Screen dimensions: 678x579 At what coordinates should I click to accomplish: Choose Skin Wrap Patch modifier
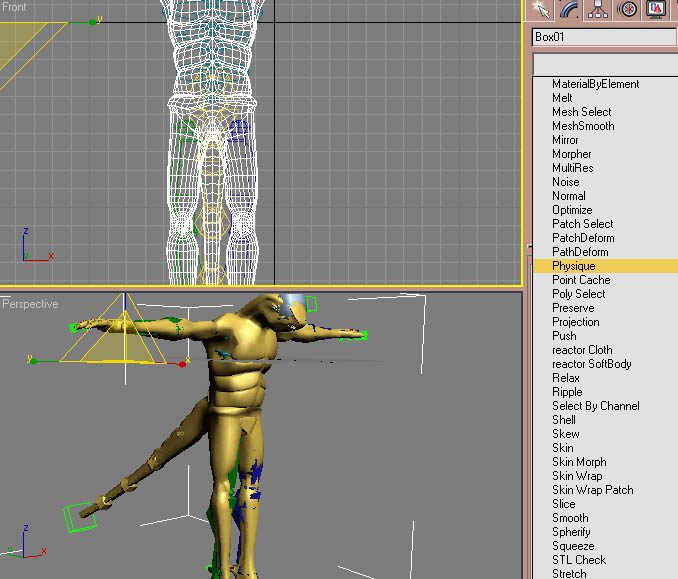592,490
